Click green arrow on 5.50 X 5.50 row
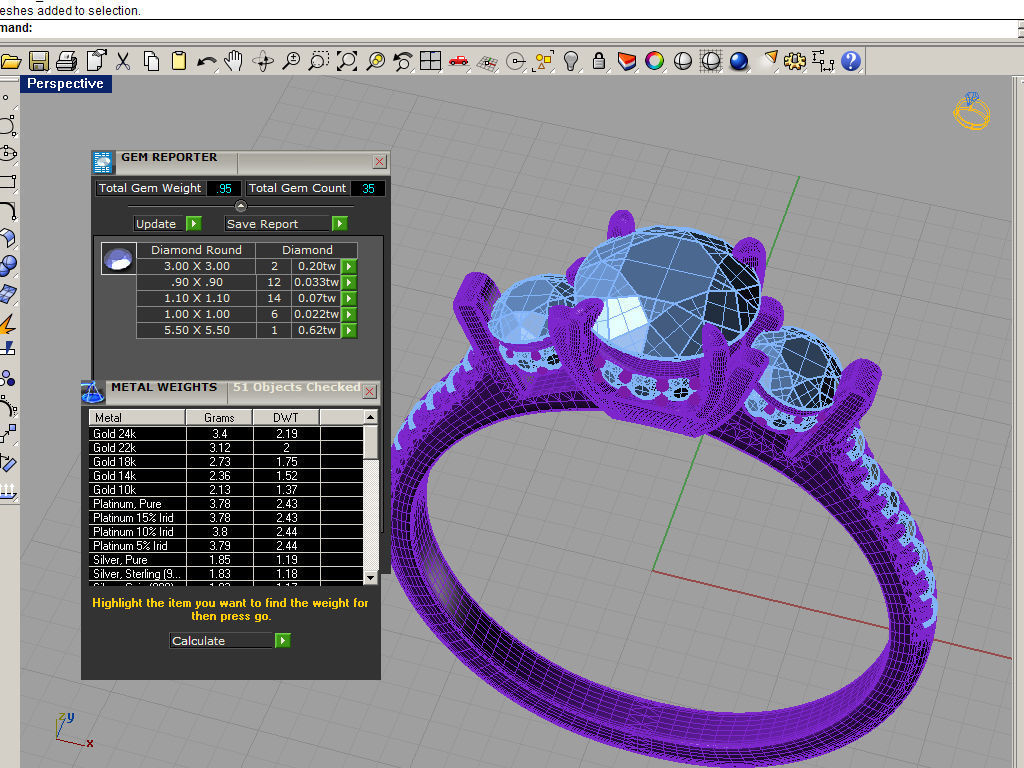Viewport: 1024px width, 768px height. pos(349,330)
